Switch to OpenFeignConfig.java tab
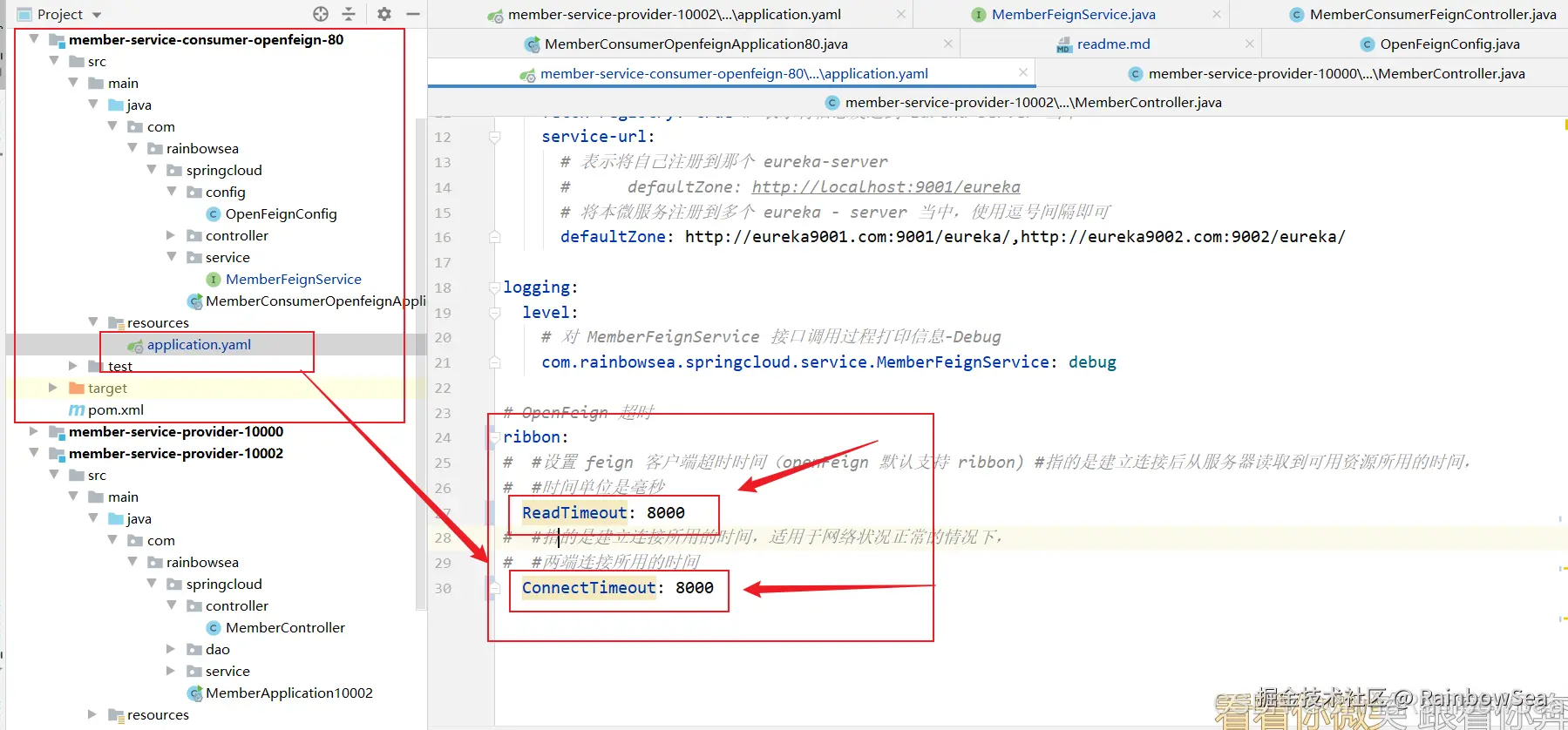The width and height of the screenshot is (1568, 730). pos(1449,44)
